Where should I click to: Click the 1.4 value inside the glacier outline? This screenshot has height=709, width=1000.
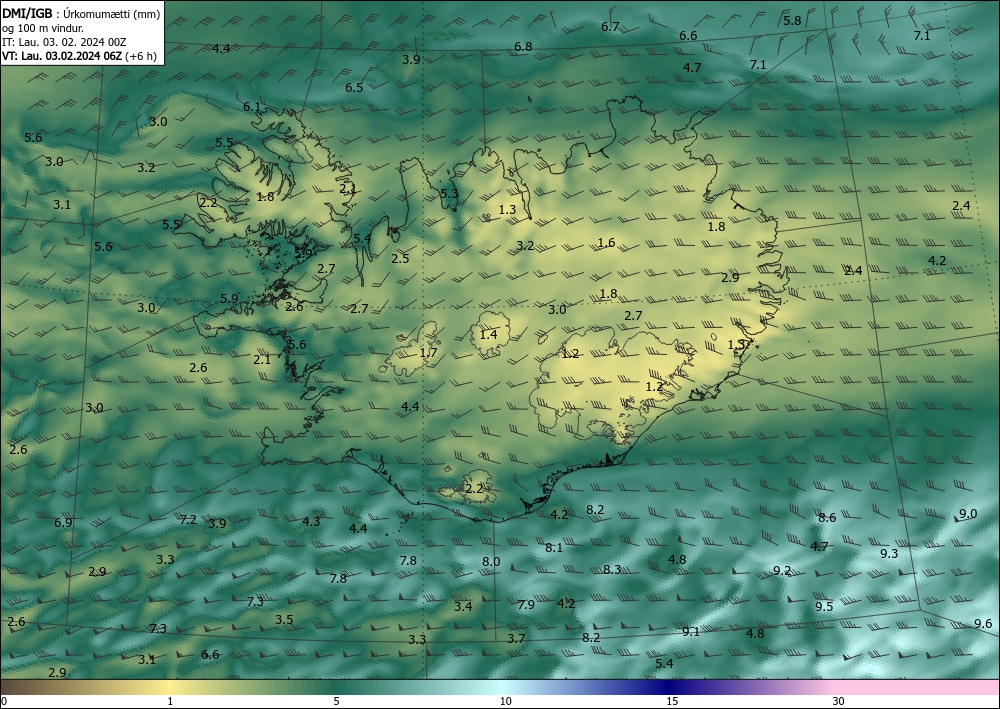coord(489,334)
